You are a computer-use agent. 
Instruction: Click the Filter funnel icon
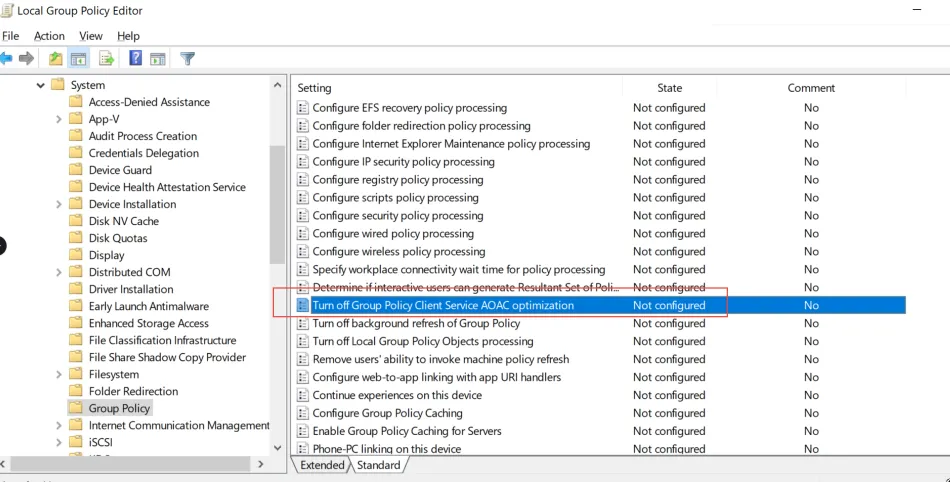tap(187, 59)
